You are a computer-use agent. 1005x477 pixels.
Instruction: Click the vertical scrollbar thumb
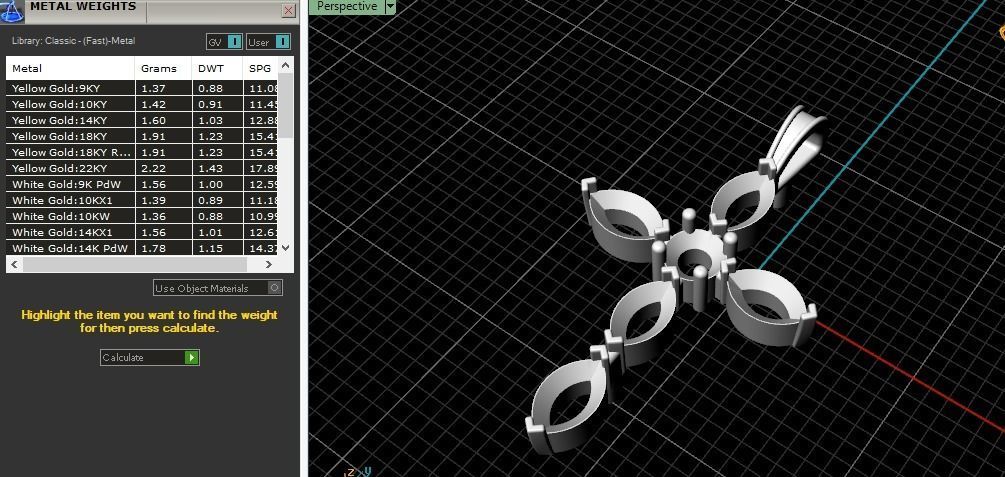click(286, 105)
